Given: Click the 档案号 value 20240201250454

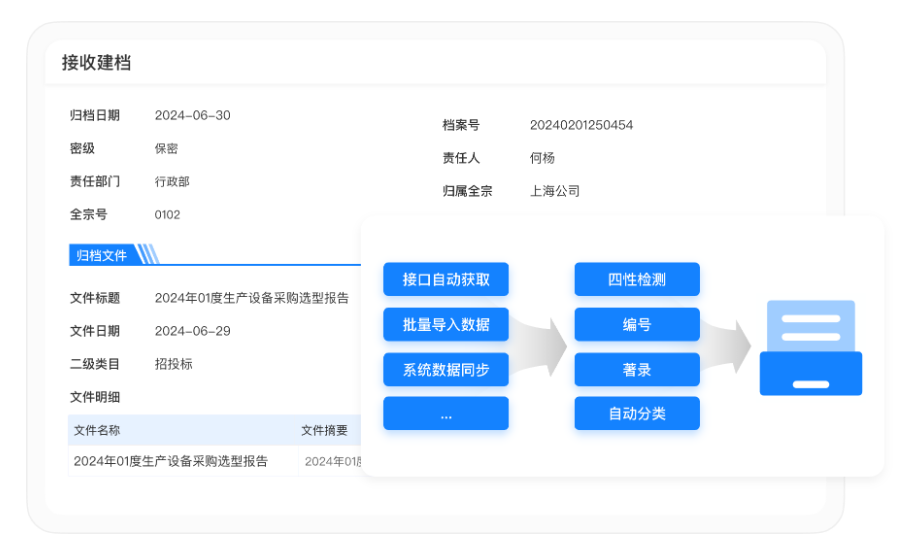Looking at the screenshot, I should [x=581, y=125].
